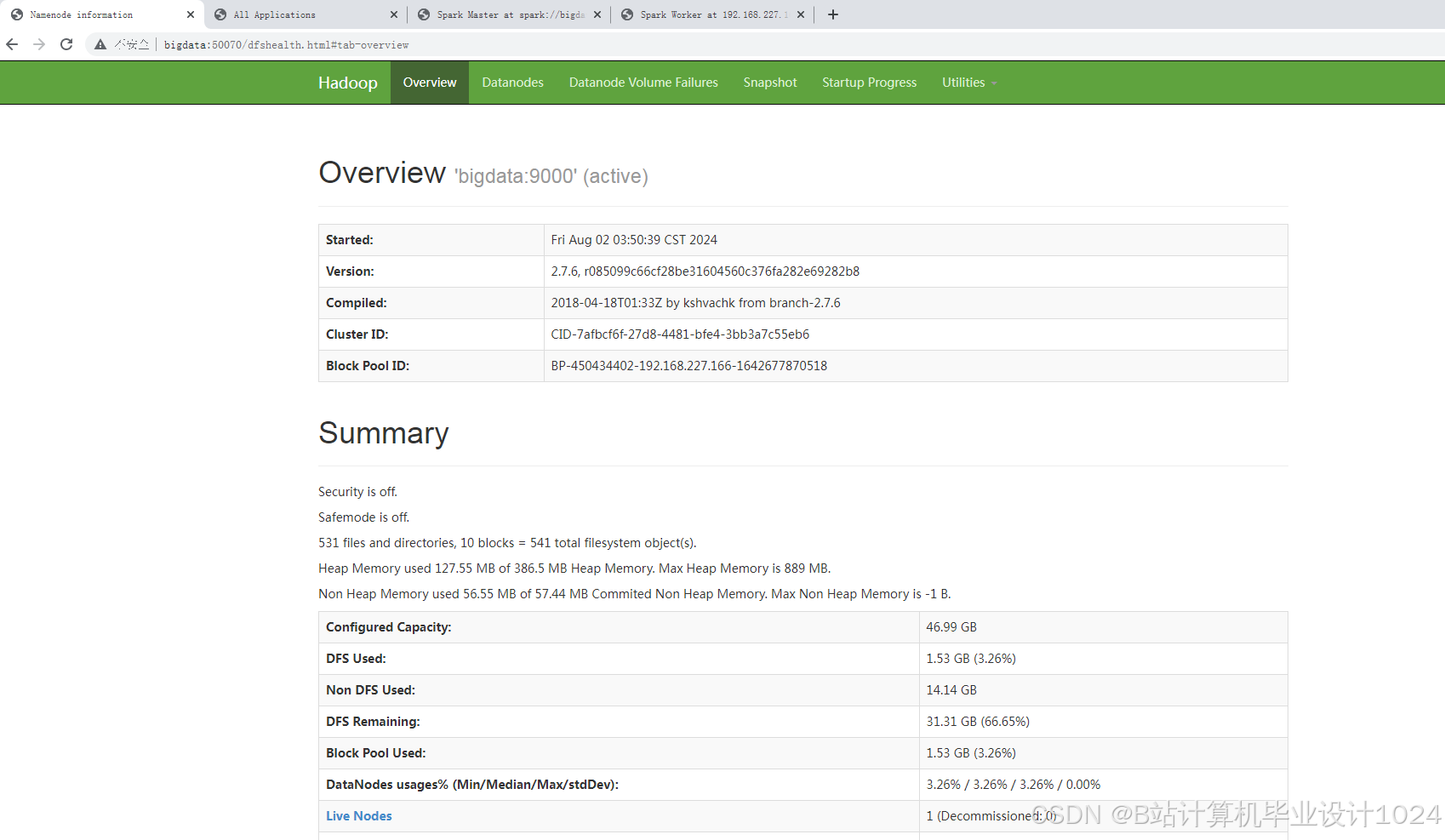Switch to the Spark Master browser tab
Image resolution: width=1445 pixels, height=840 pixels.
509,14
